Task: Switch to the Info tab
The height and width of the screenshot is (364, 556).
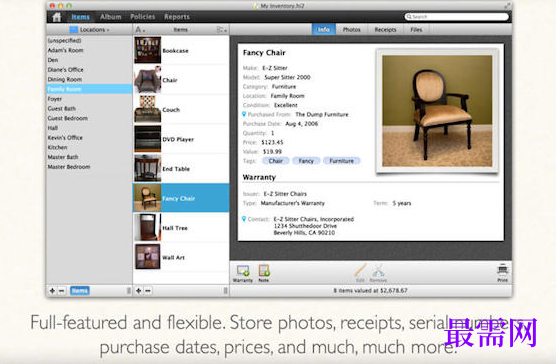Action: [x=323, y=29]
